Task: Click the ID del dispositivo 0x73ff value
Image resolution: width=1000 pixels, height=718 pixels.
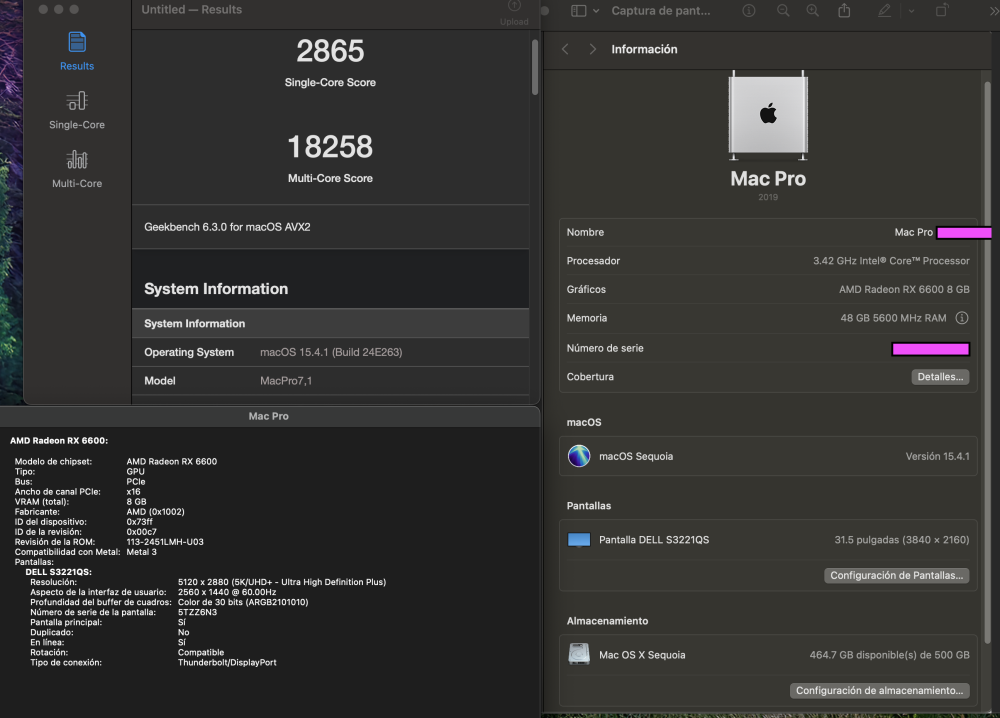Action: (139, 522)
